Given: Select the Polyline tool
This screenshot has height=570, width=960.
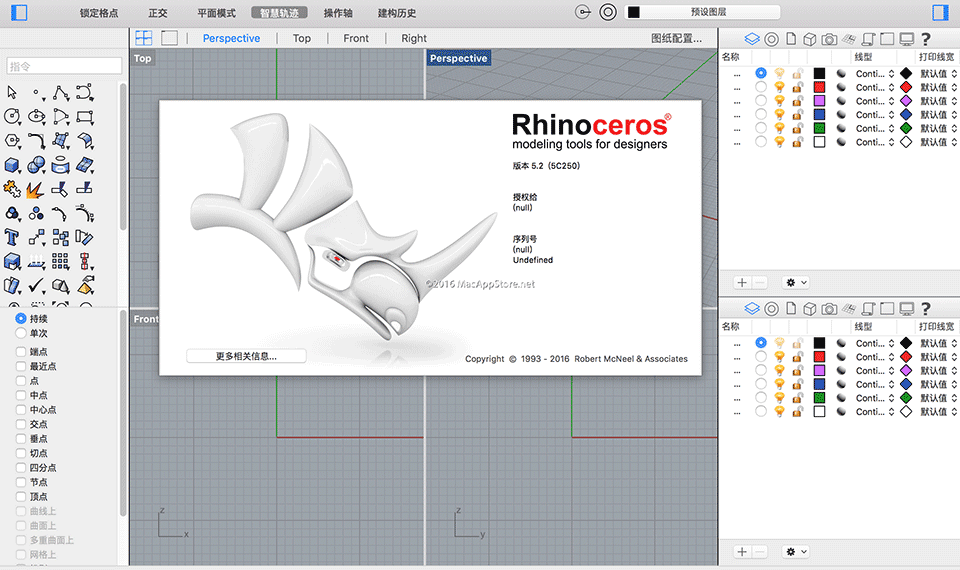Looking at the screenshot, I should coord(61,92).
